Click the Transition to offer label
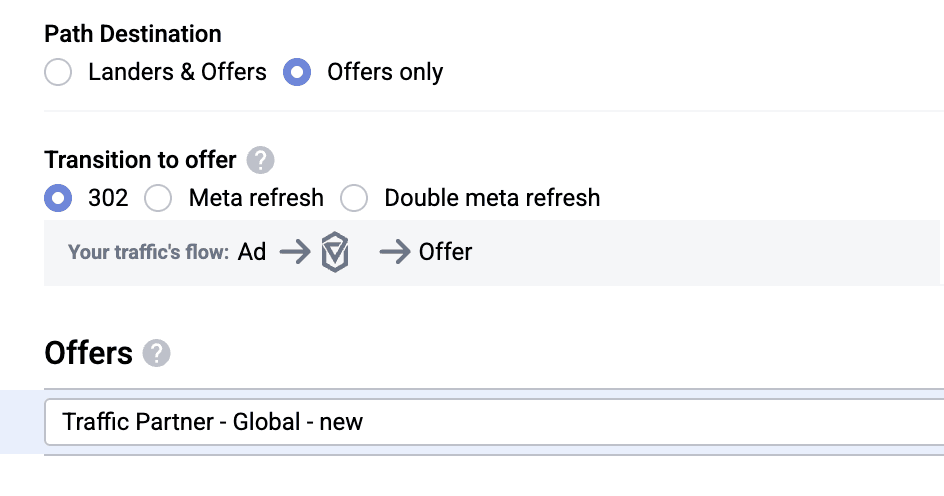The width and height of the screenshot is (944, 496). point(140,160)
